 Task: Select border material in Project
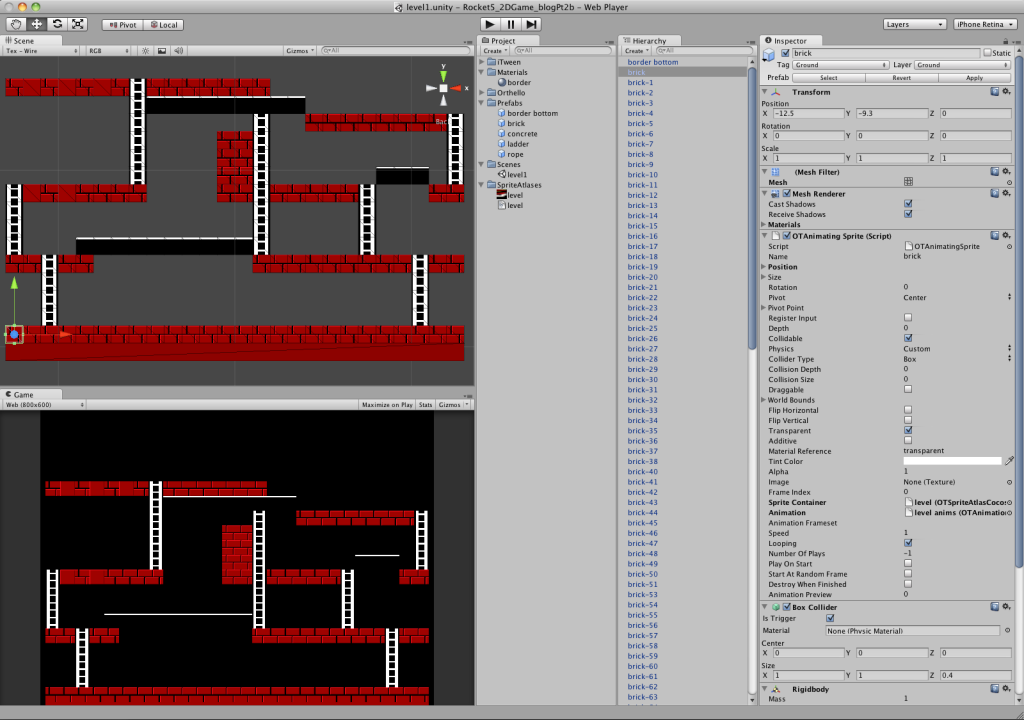point(519,82)
